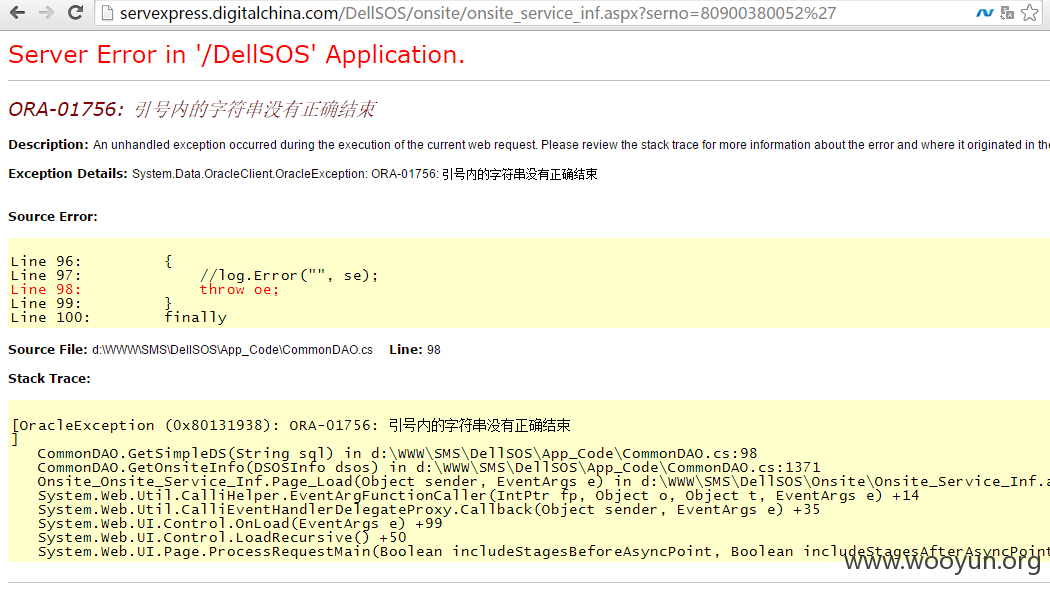Go back to the previous page
This screenshot has width=1050, height=590.
coord(17,12)
